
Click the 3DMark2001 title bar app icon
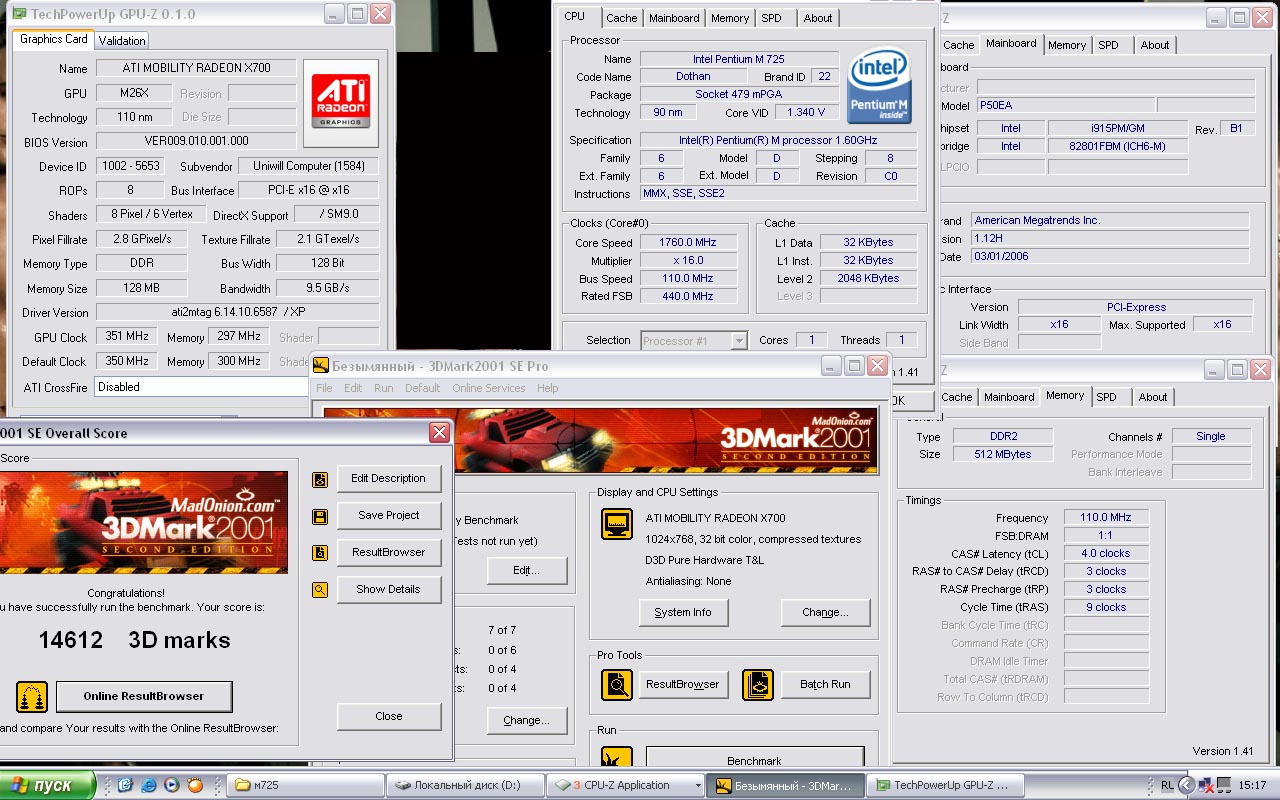pyautogui.click(x=321, y=366)
